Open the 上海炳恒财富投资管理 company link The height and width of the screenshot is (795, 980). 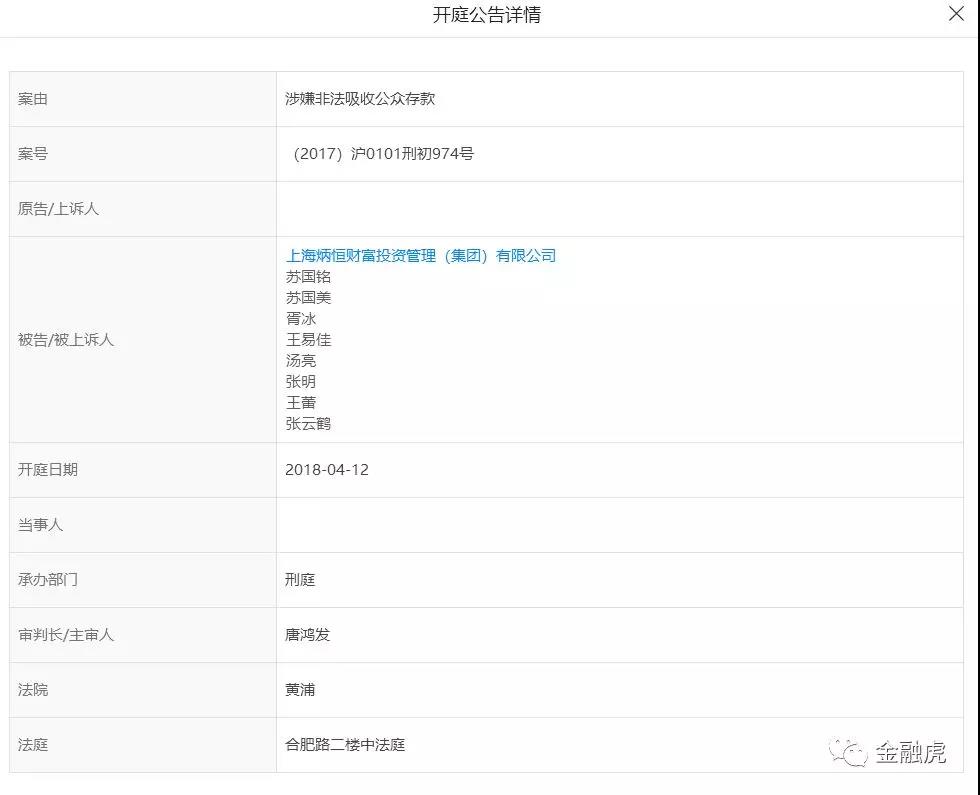pos(420,256)
